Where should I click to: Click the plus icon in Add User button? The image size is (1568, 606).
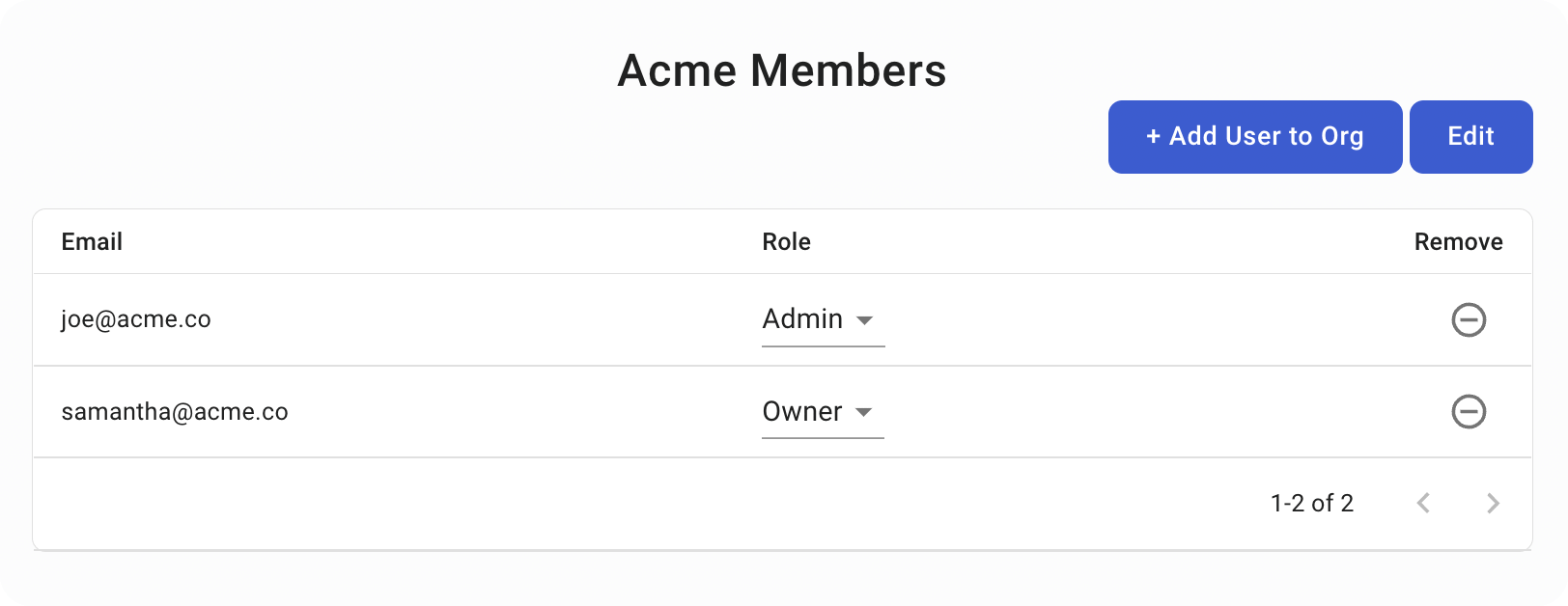(1153, 137)
